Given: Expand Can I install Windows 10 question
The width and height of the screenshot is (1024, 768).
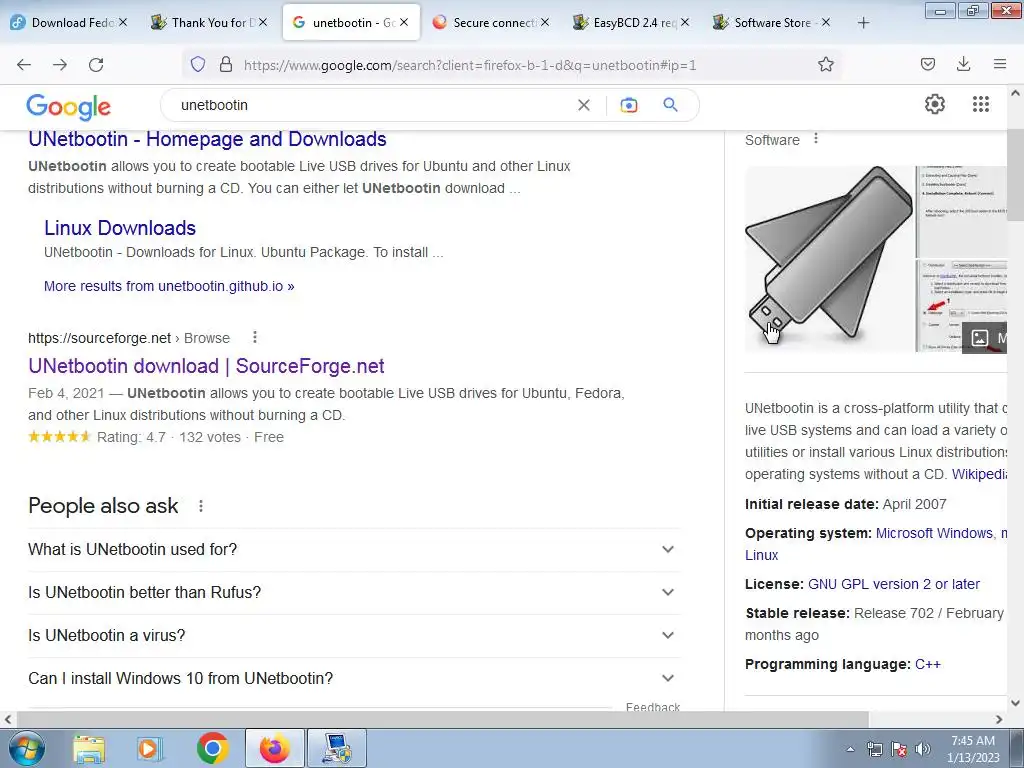Looking at the screenshot, I should pyautogui.click(x=354, y=679).
